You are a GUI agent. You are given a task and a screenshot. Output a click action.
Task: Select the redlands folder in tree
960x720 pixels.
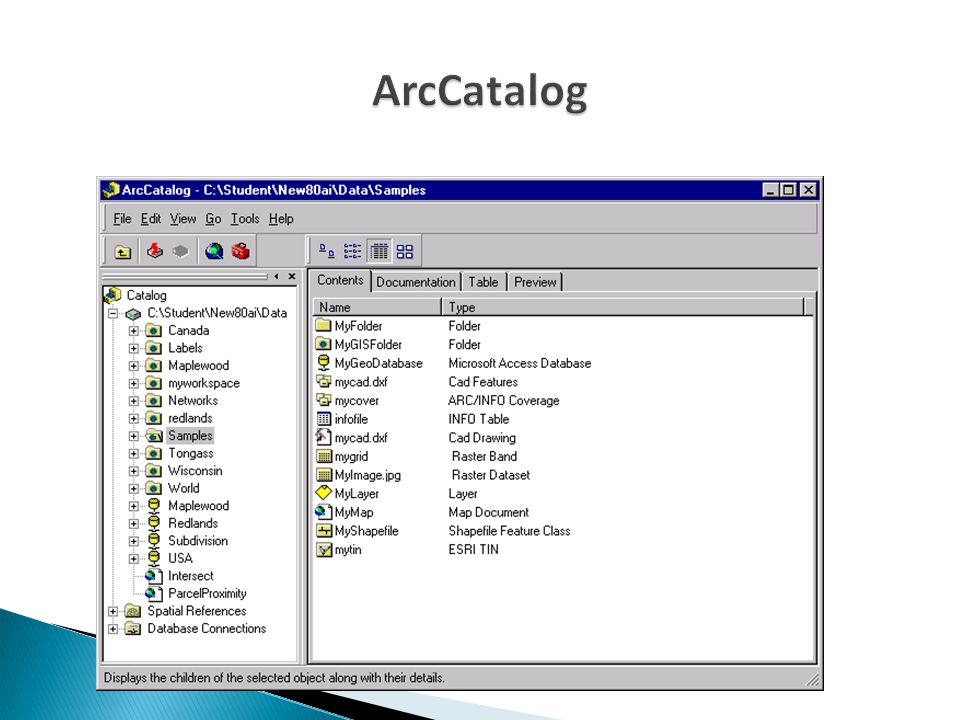[190, 418]
